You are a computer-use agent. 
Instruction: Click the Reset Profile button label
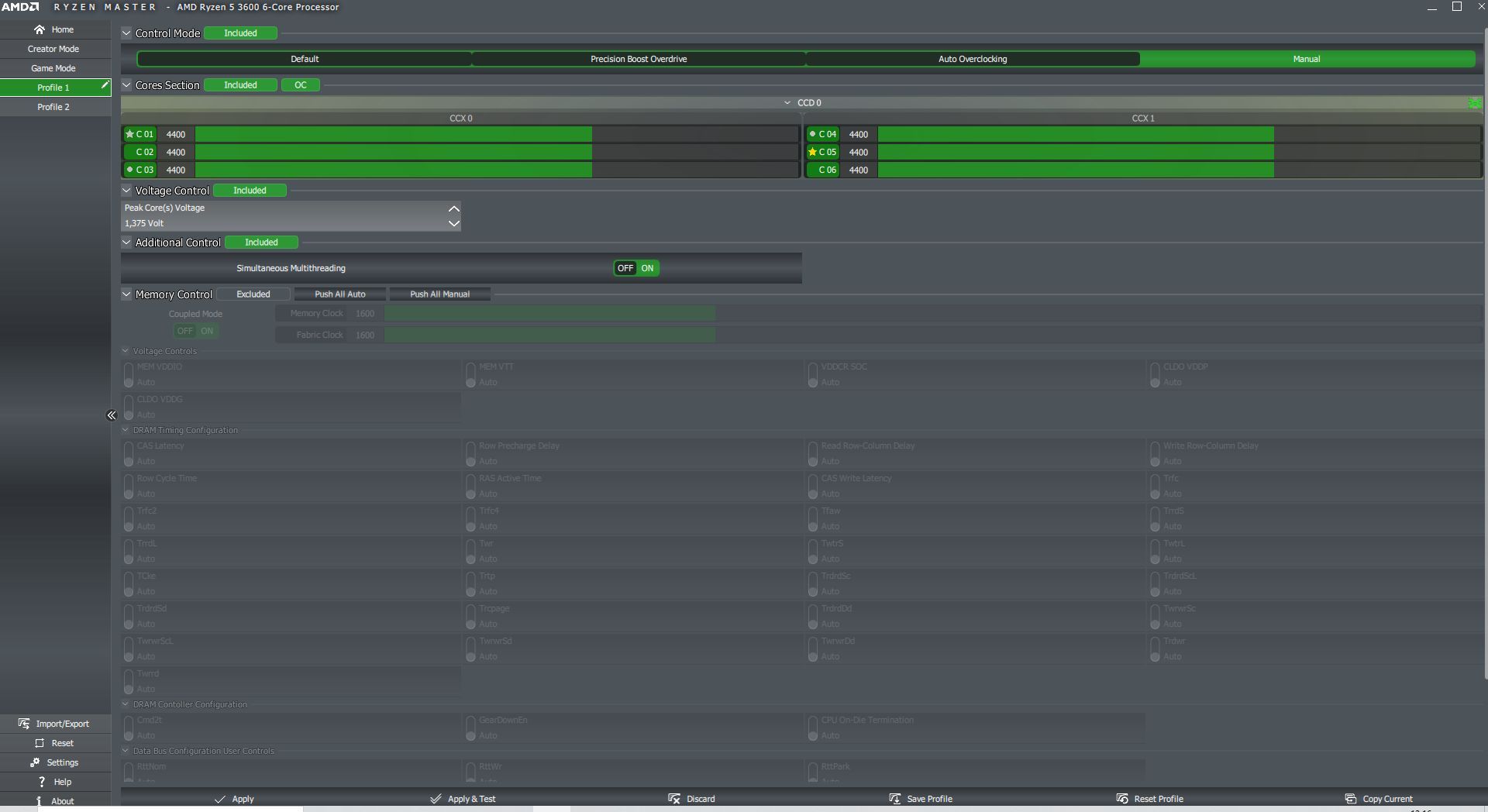pos(1159,799)
